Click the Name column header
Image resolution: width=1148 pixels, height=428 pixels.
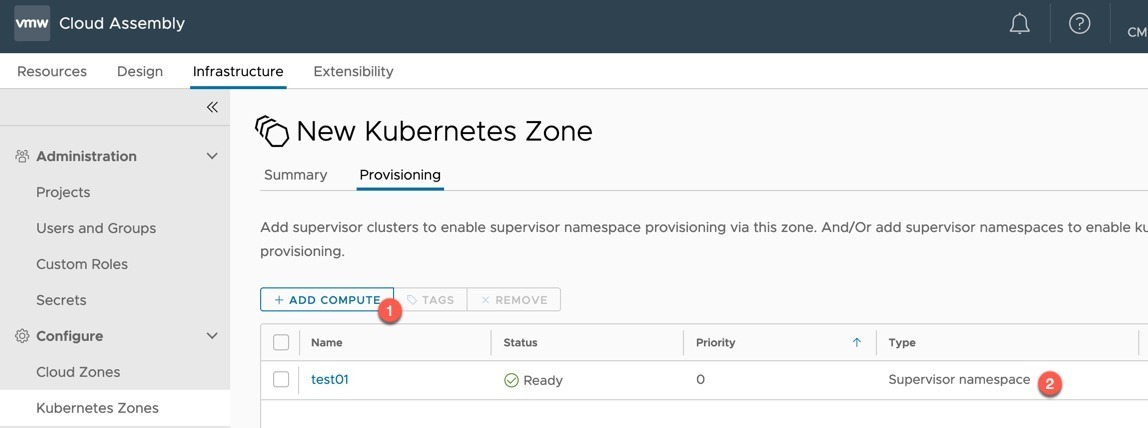[x=327, y=342]
